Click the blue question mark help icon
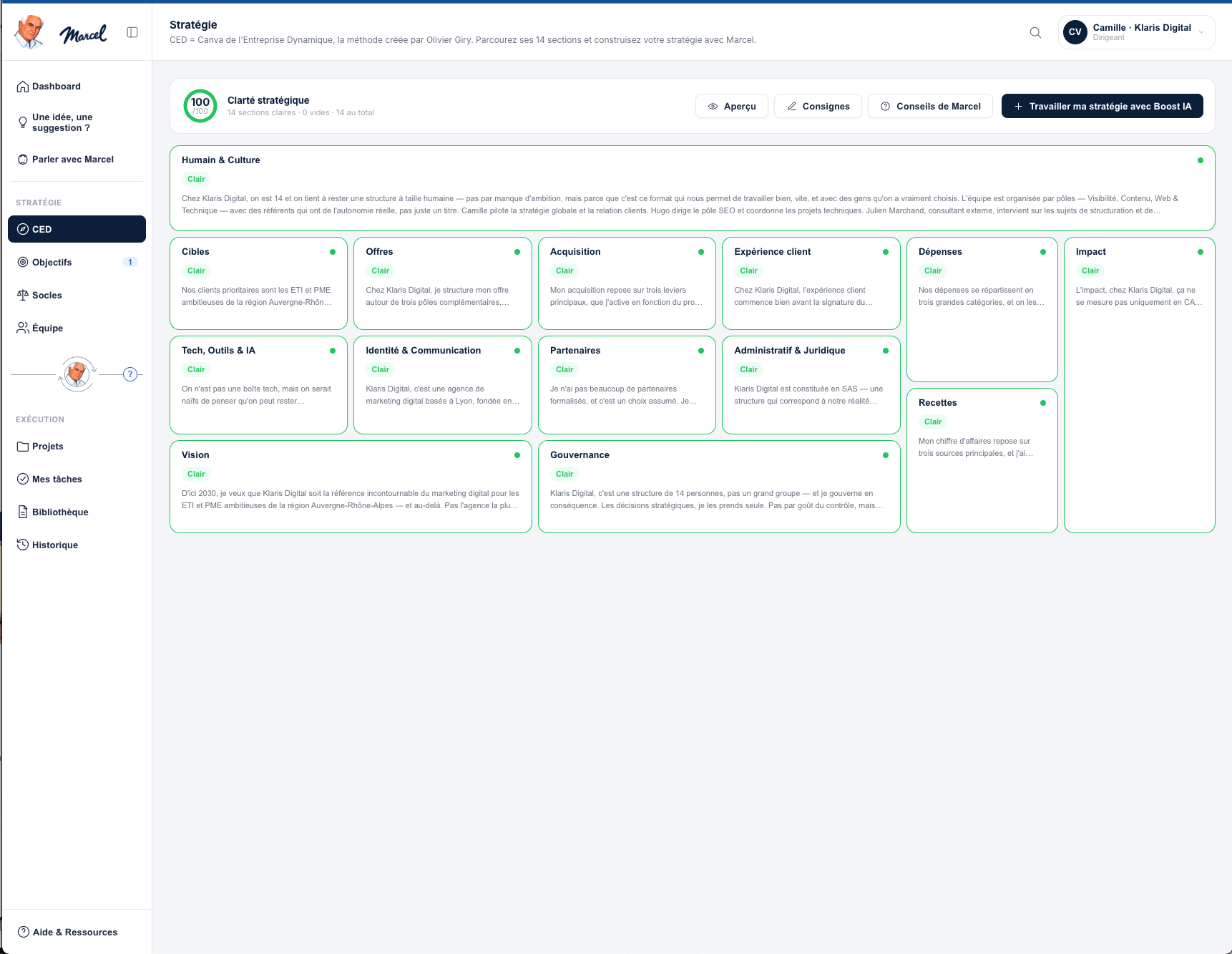Viewport: 1232px width, 954px height. [130, 374]
